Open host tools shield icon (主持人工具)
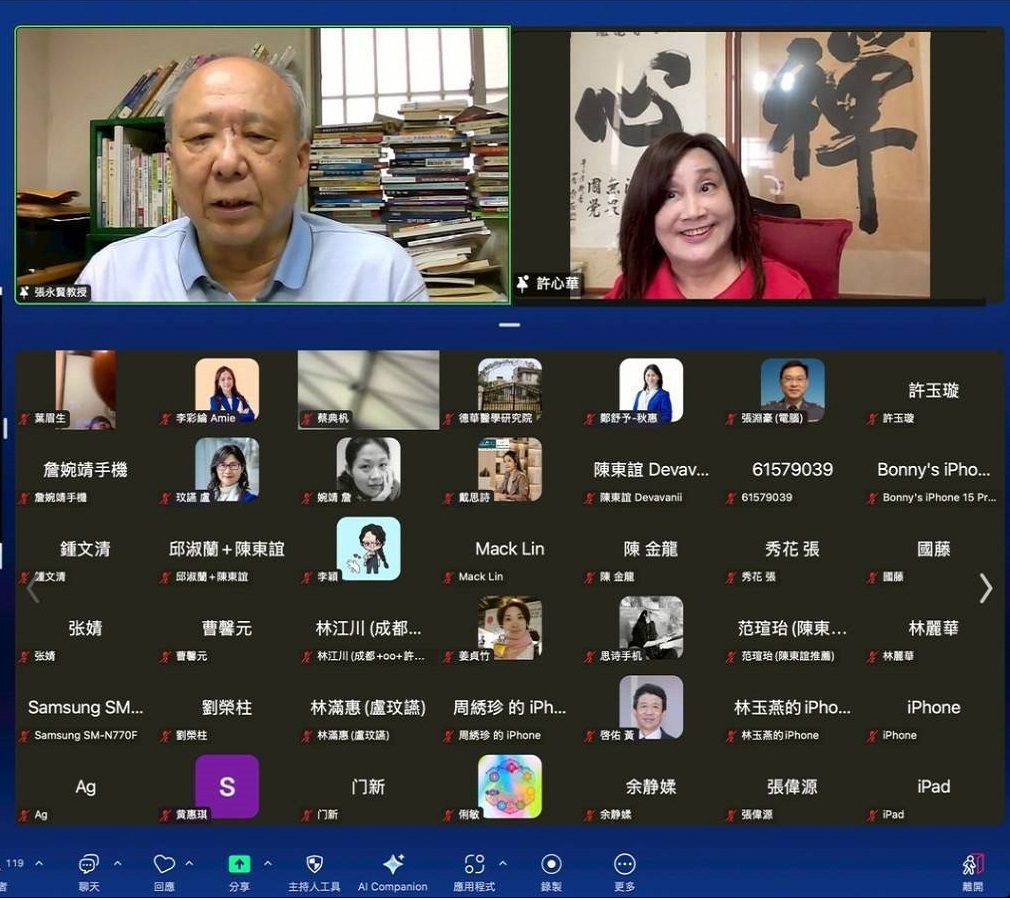 pos(314,864)
